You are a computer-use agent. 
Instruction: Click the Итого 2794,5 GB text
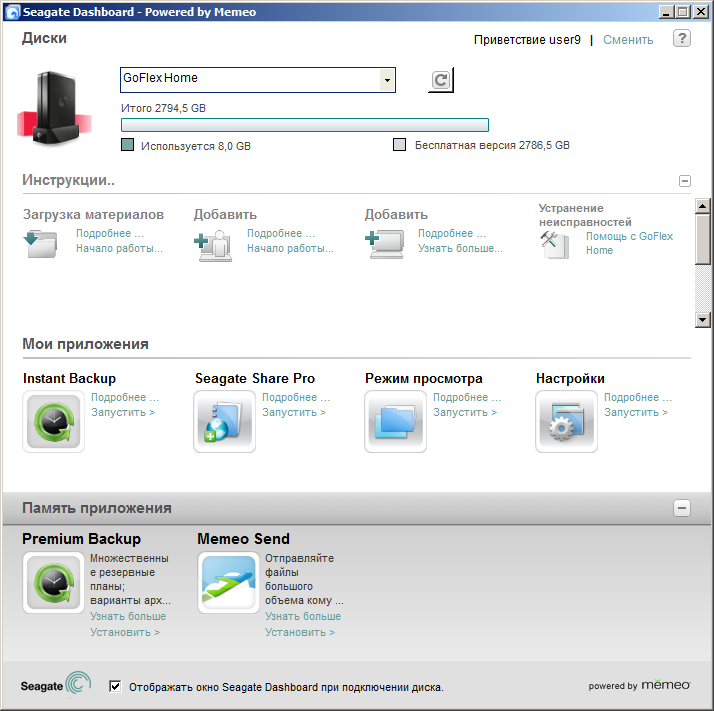[163, 108]
